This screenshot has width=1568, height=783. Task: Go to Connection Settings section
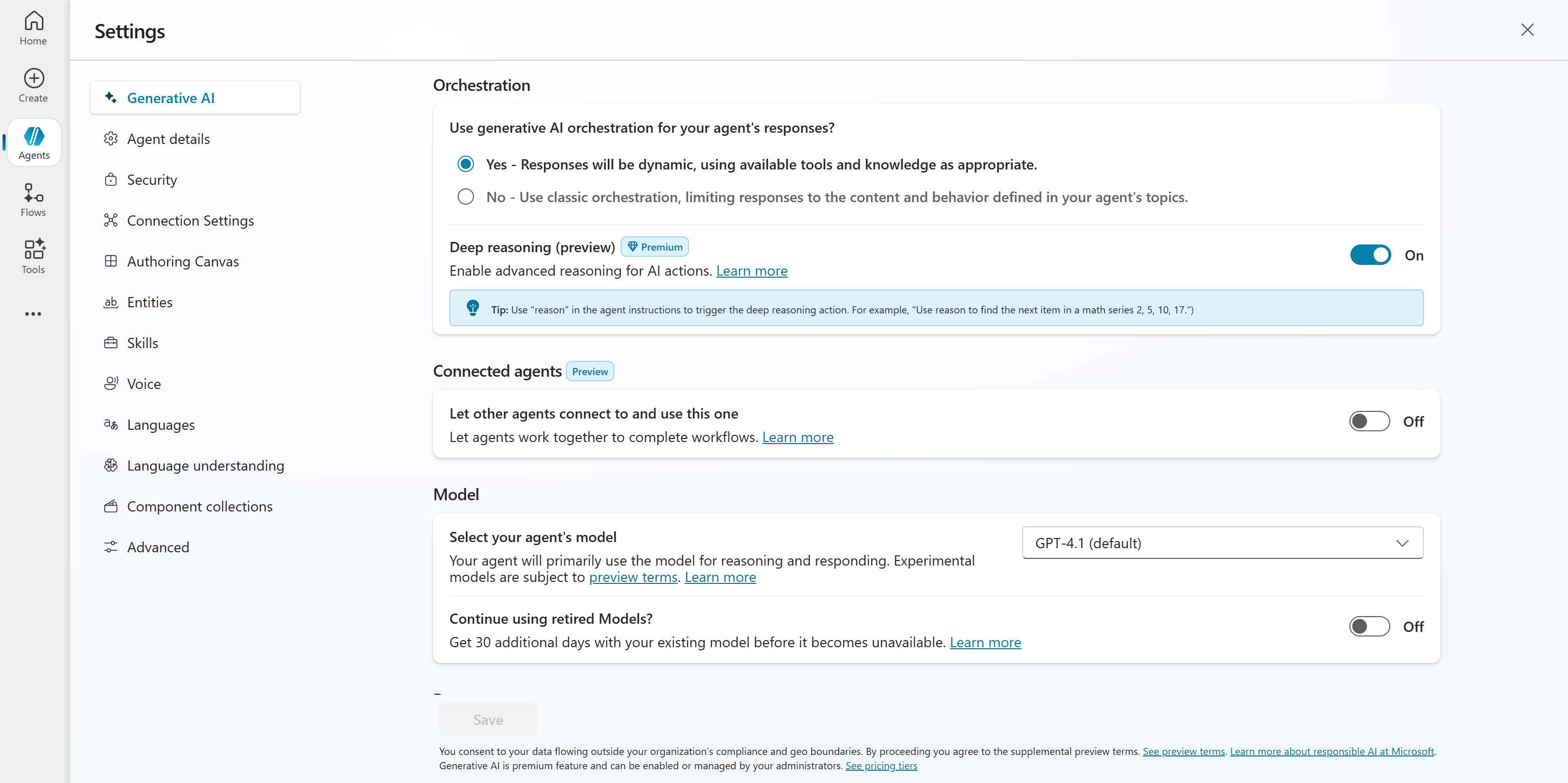[x=190, y=220]
